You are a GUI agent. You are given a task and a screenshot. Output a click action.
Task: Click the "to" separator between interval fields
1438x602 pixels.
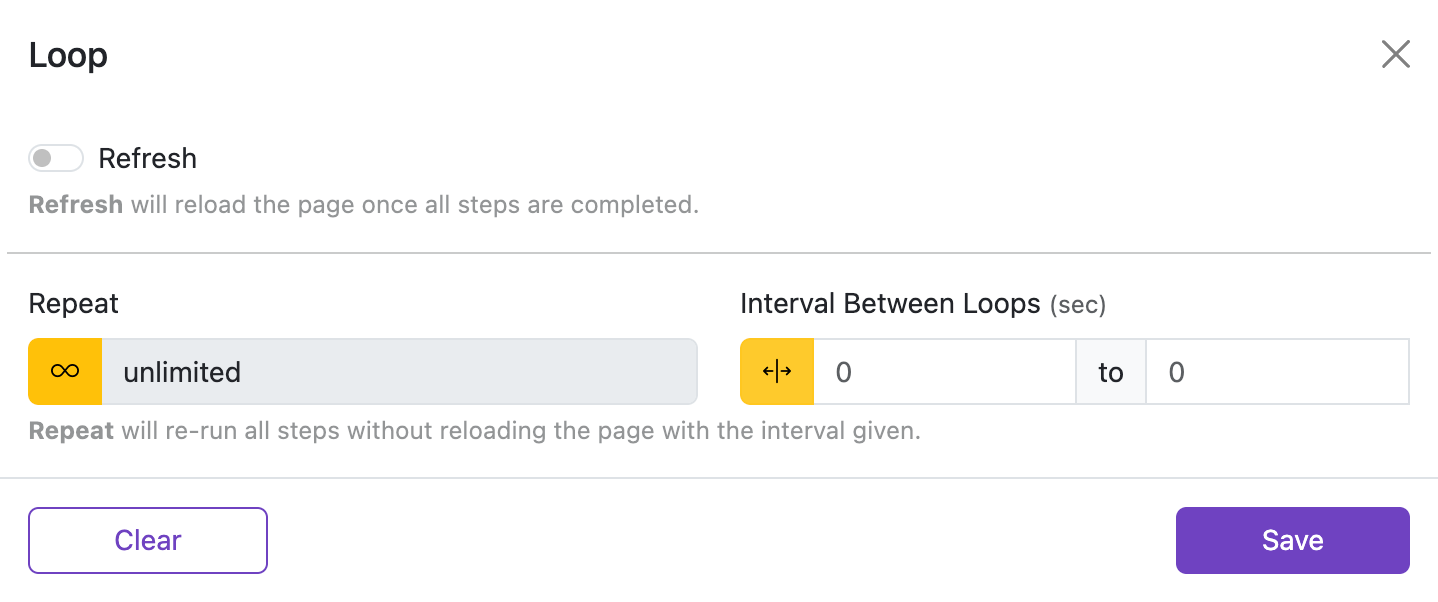tap(1111, 372)
